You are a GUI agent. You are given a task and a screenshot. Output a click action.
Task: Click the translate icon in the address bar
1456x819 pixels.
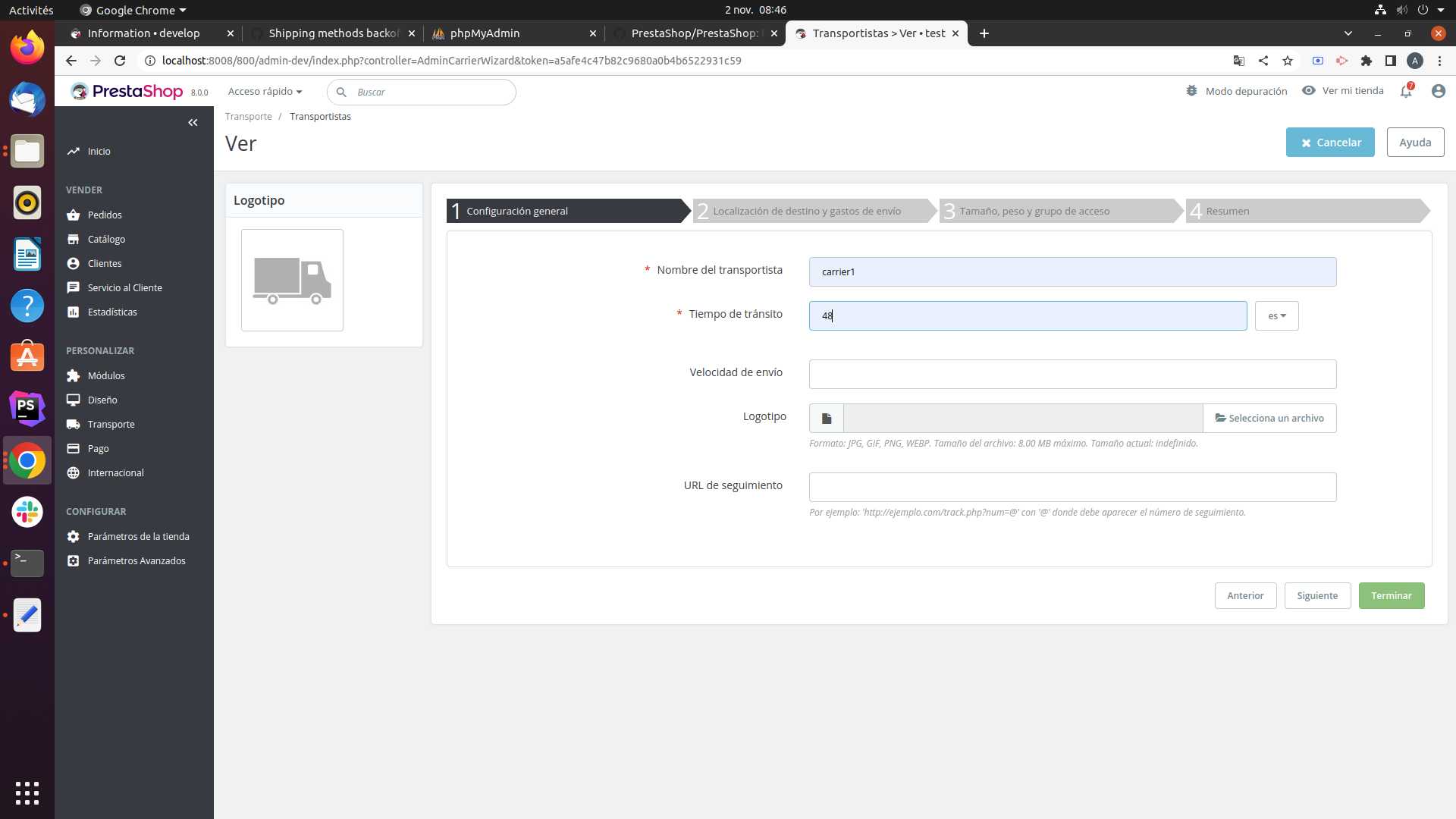[x=1239, y=61]
